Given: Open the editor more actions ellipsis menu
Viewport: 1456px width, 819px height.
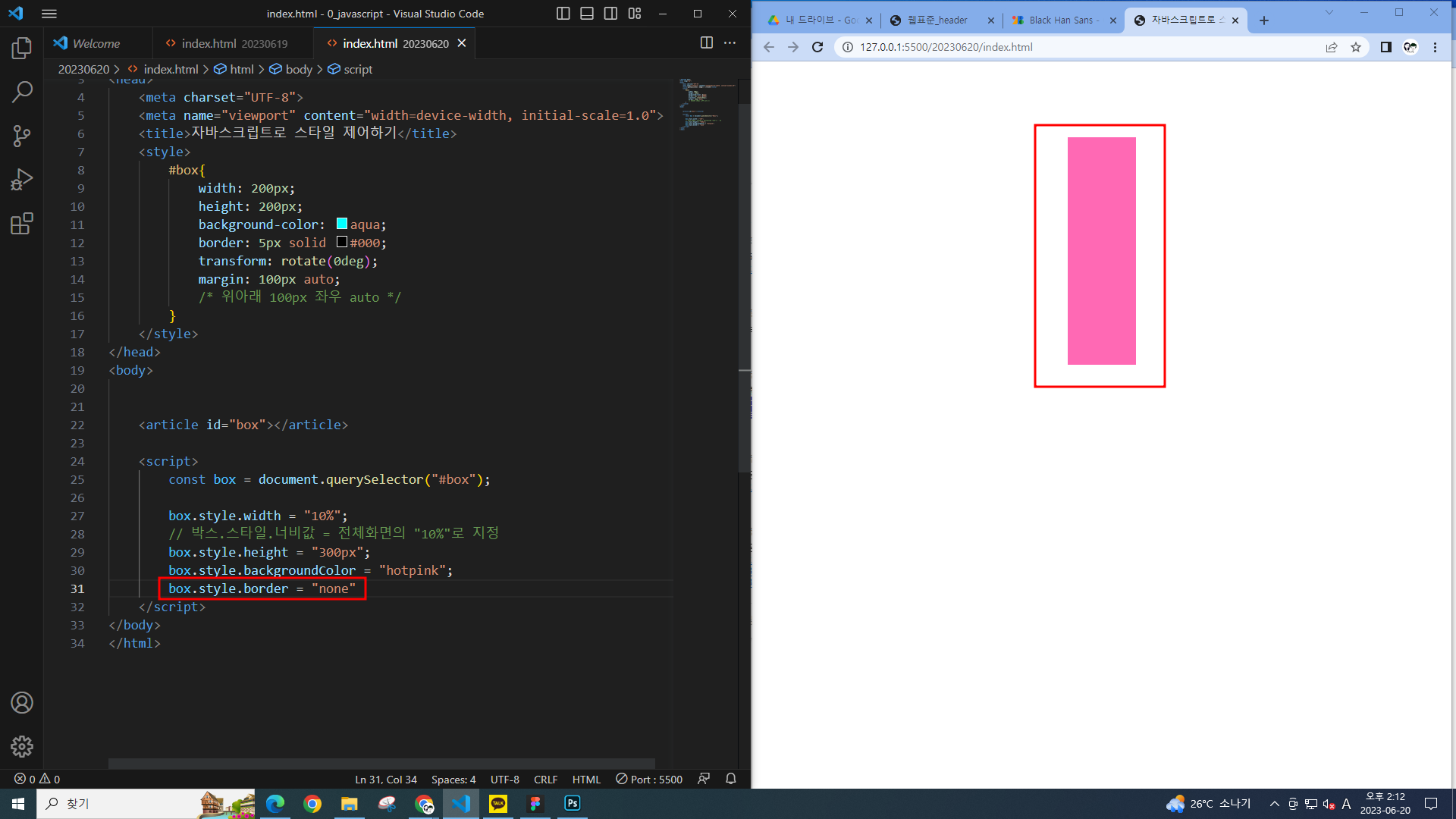Looking at the screenshot, I should pyautogui.click(x=730, y=43).
